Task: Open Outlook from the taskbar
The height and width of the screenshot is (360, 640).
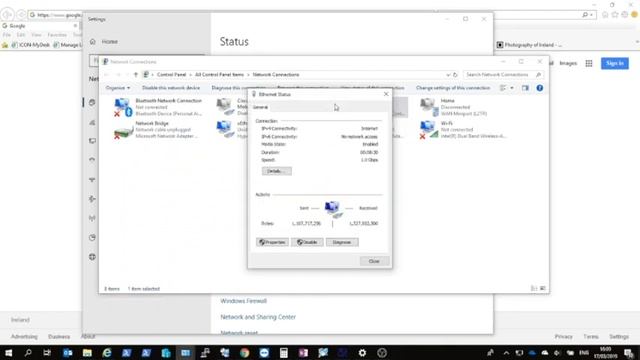Action: [x=67, y=353]
